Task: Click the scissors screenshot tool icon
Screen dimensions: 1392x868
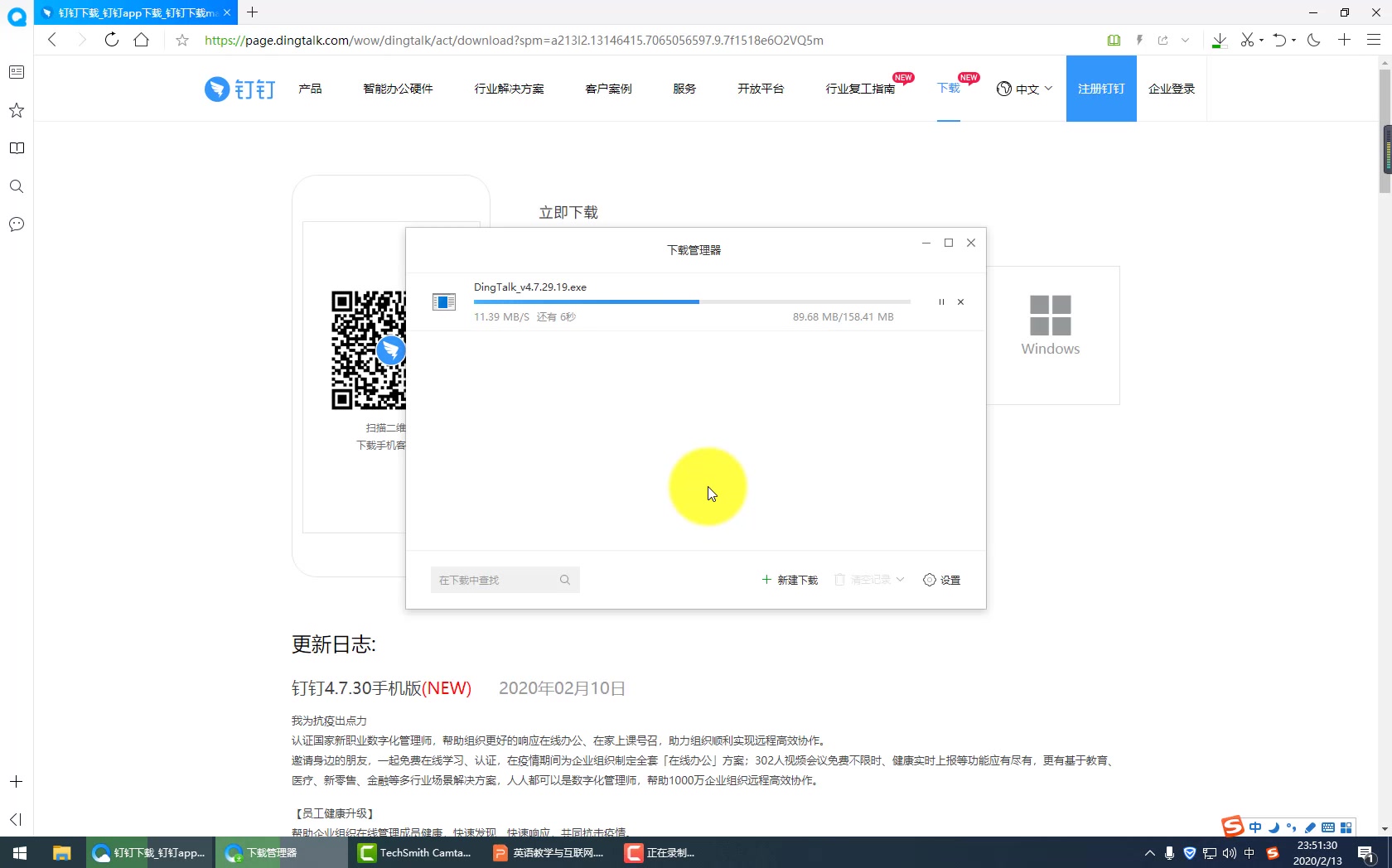Action: (x=1247, y=40)
